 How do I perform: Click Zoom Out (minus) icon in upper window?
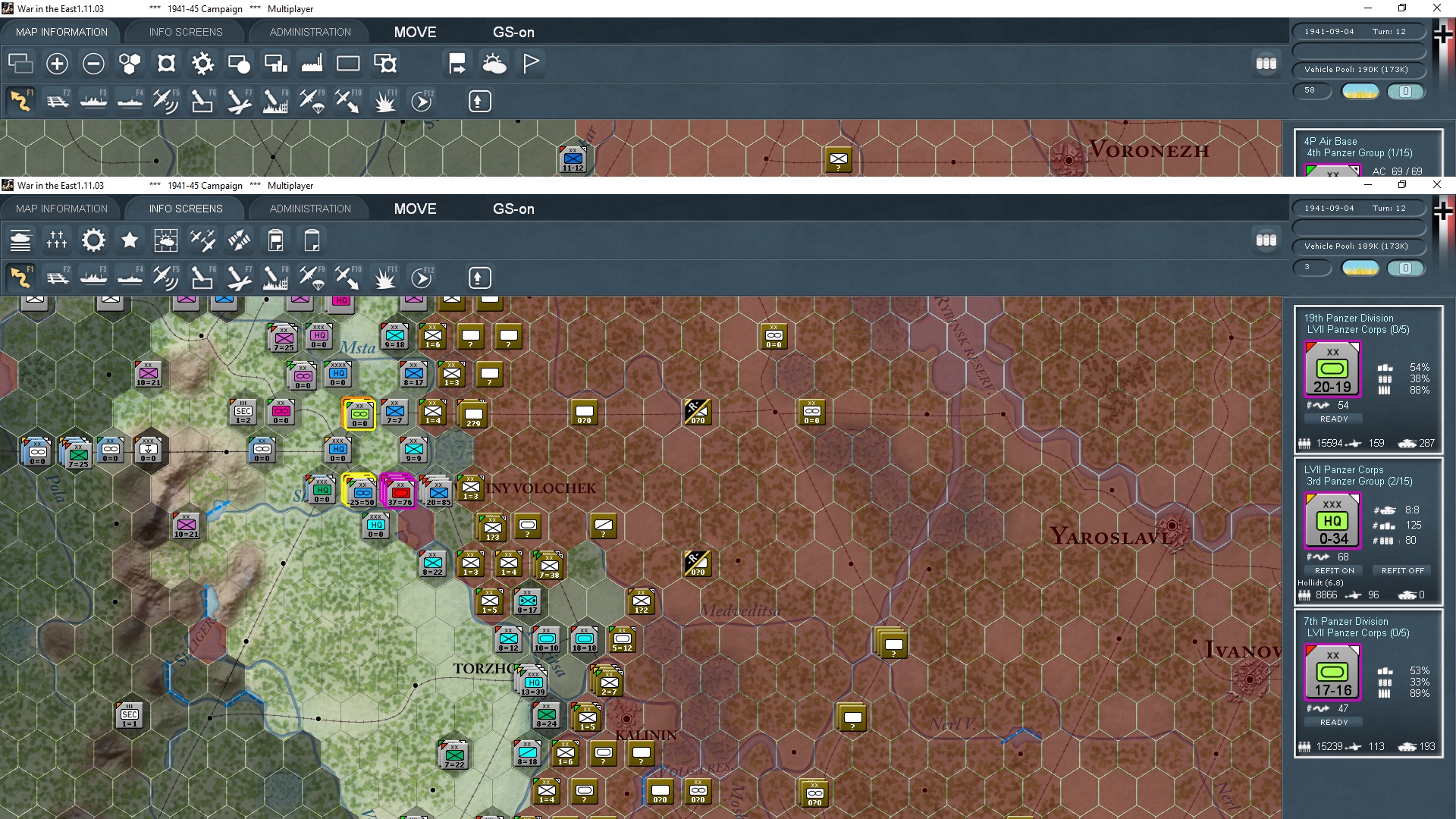[x=93, y=64]
